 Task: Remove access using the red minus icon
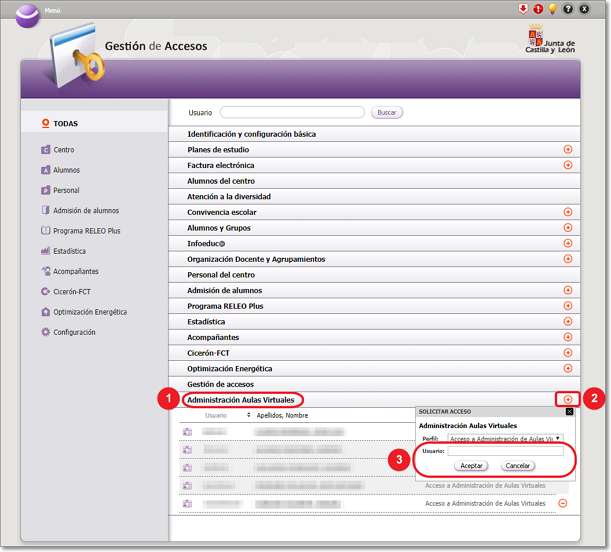(x=562, y=503)
